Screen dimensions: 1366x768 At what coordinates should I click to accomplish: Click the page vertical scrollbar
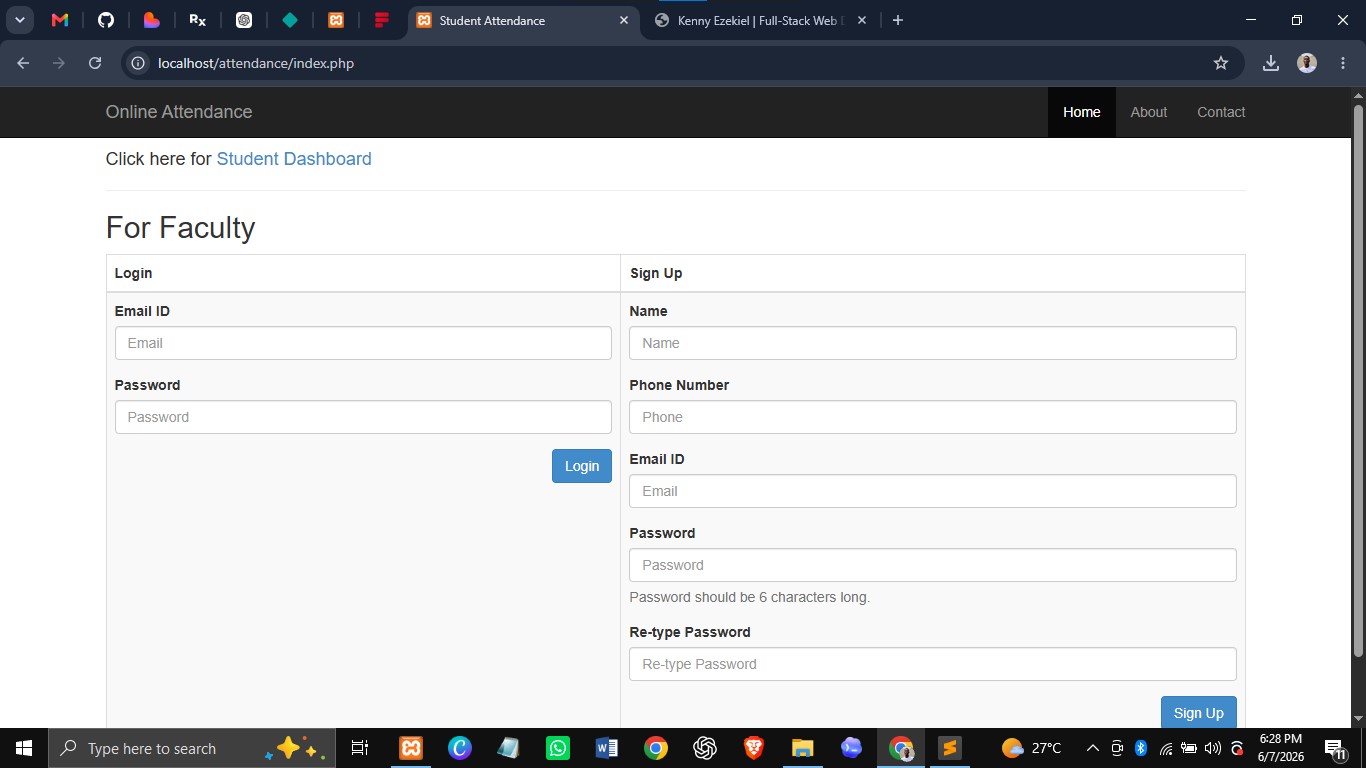1358,380
